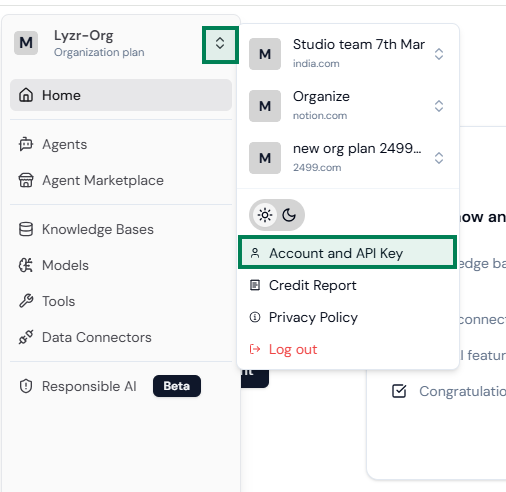Tick the Congratulations checklist checkbox
The height and width of the screenshot is (492, 506).
tap(399, 391)
